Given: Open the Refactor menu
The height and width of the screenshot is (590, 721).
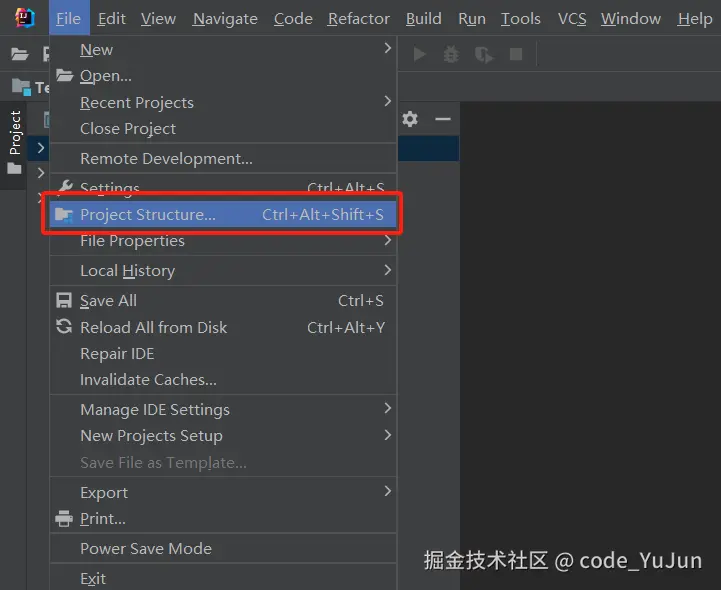Looking at the screenshot, I should click(359, 18).
